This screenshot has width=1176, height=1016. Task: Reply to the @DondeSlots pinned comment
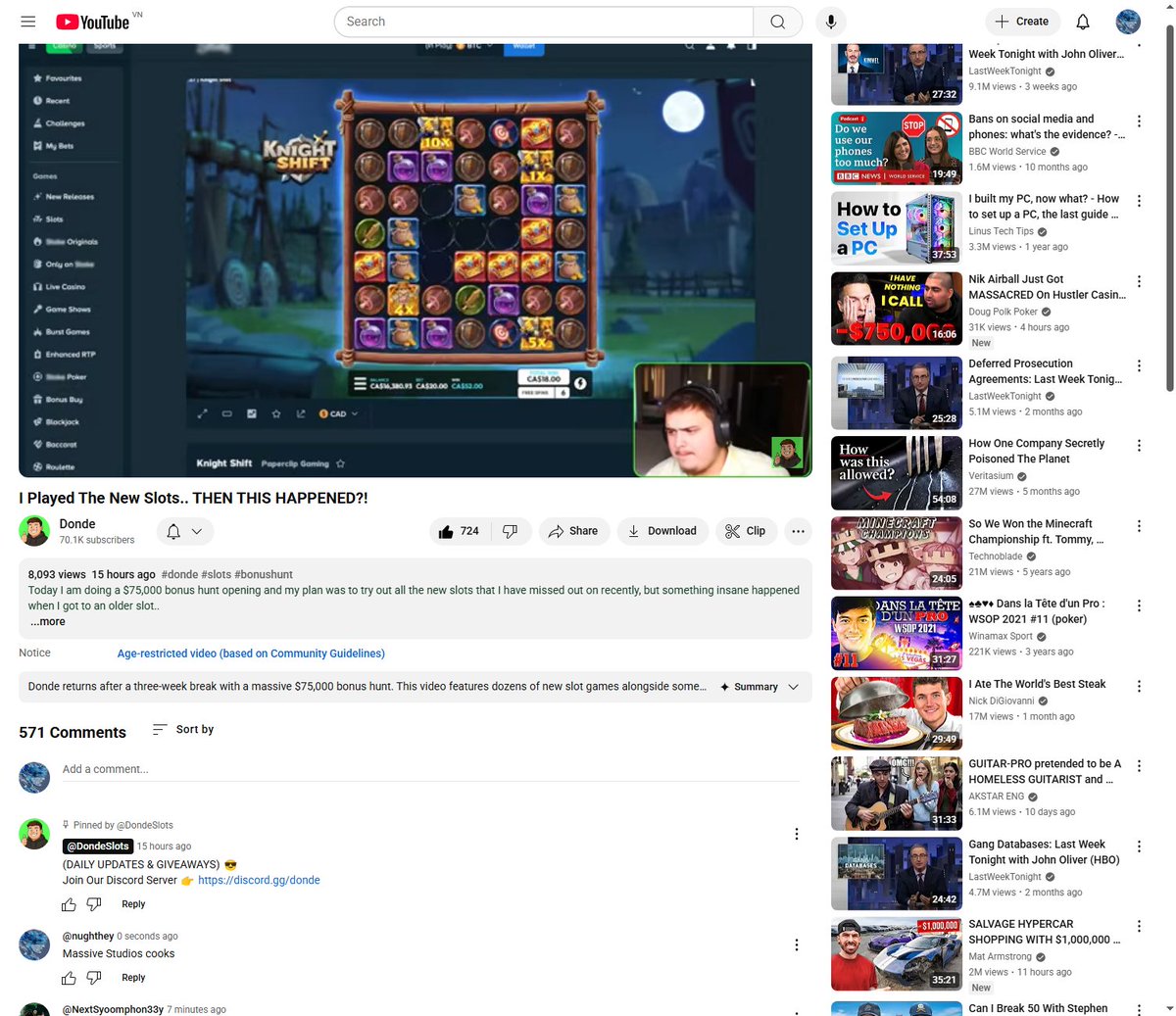pos(133,904)
